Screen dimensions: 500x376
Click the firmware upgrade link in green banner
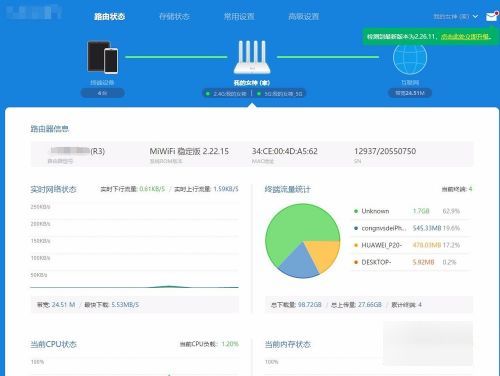coord(466,36)
